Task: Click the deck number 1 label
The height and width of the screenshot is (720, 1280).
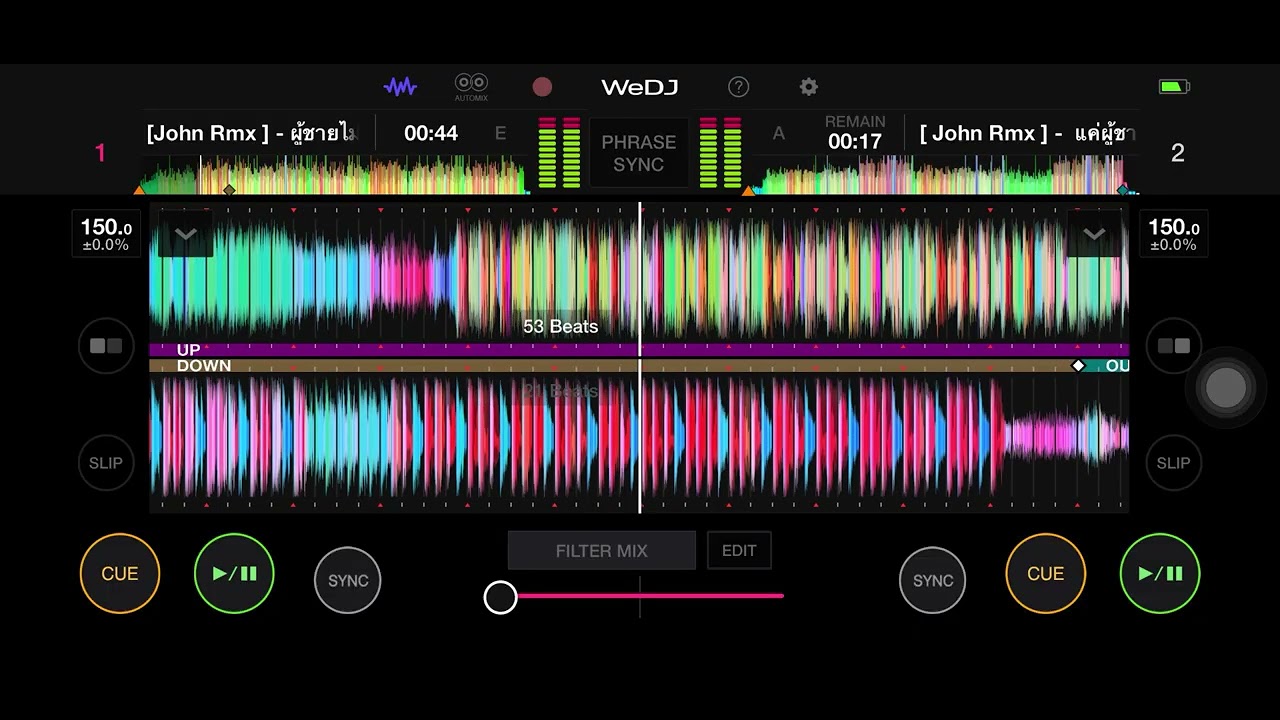Action: coord(100,153)
